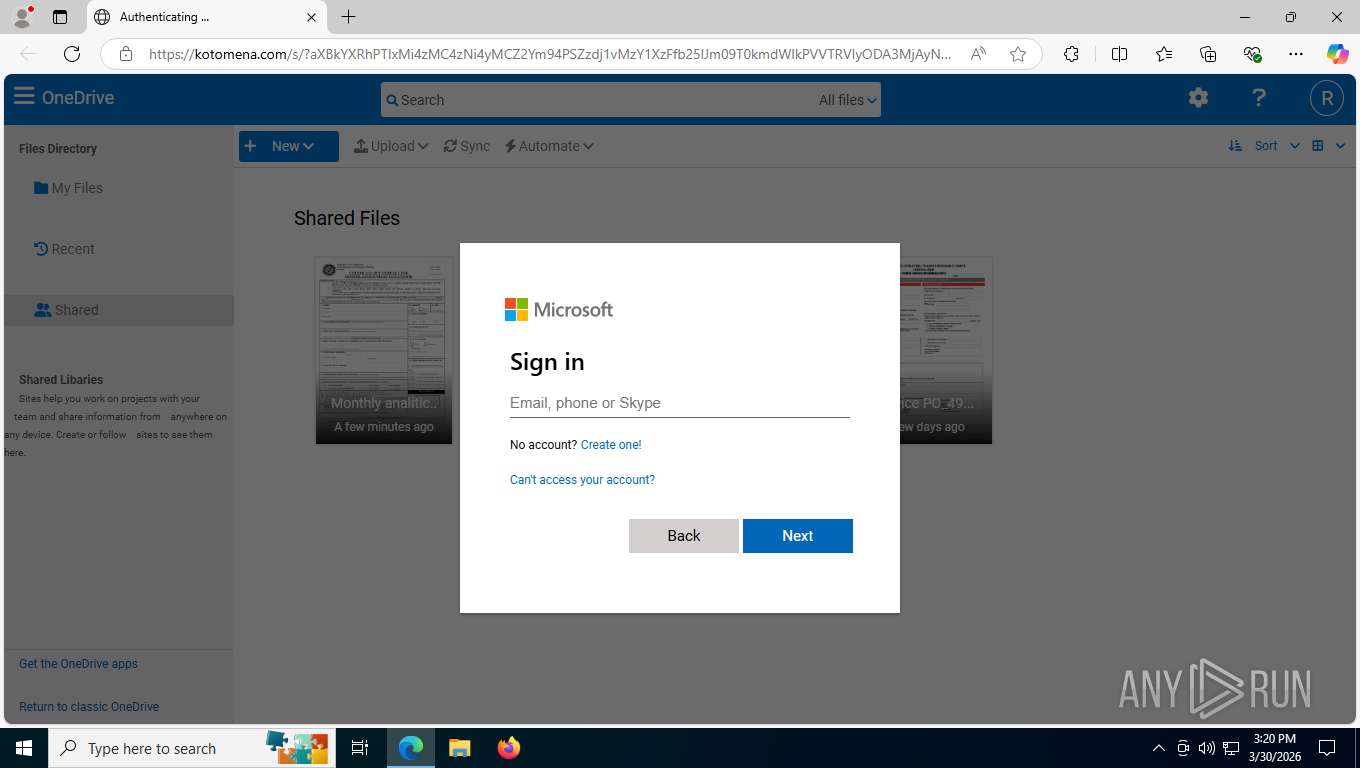Open the notification center icon
Image resolution: width=1360 pixels, height=768 pixels.
pyautogui.click(x=1327, y=748)
